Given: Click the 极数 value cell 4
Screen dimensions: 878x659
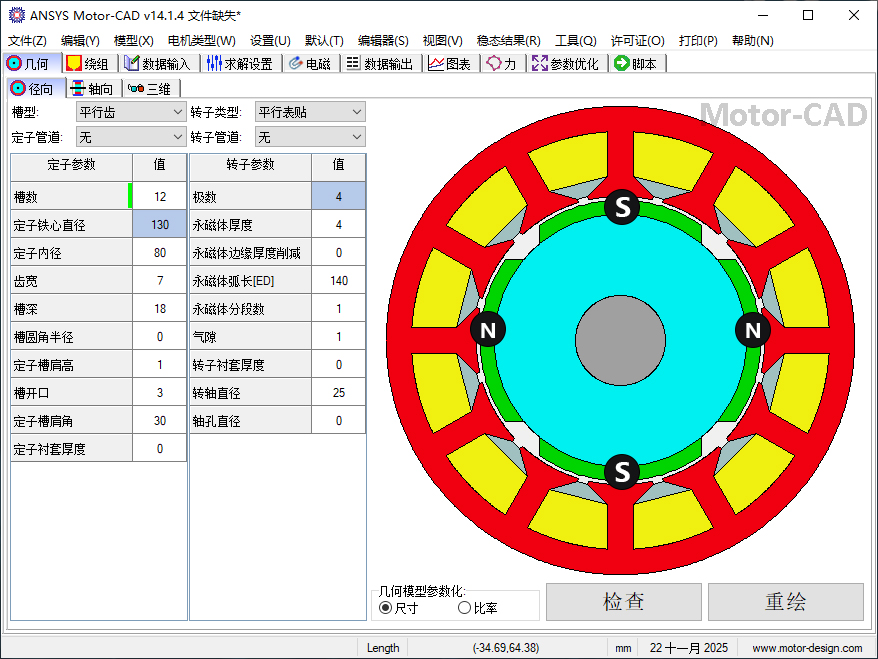Looking at the screenshot, I should pyautogui.click(x=339, y=197).
